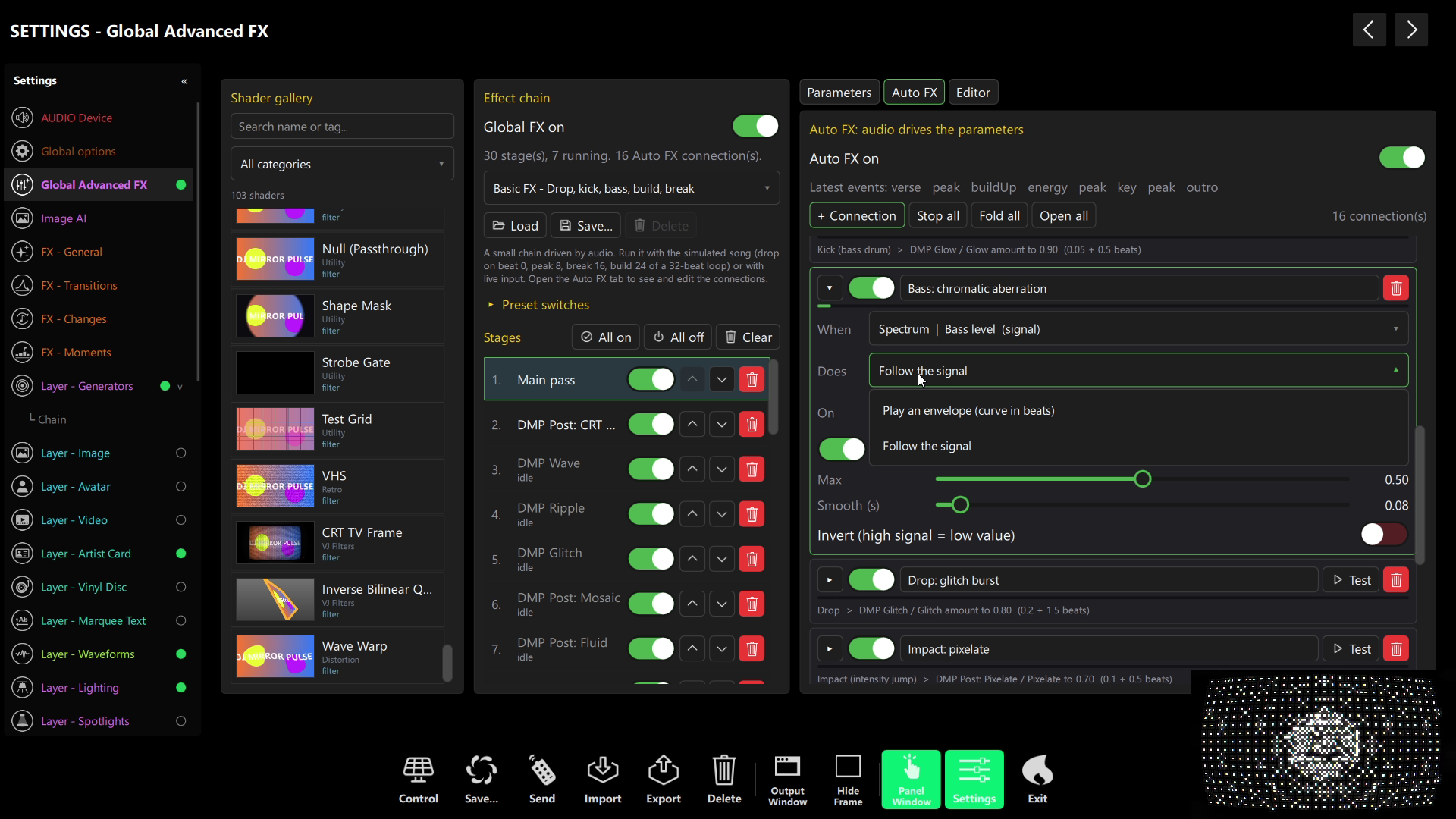This screenshot has height=819, width=1456.
Task: Delete the Impact: pixelate connection
Action: point(1396,649)
